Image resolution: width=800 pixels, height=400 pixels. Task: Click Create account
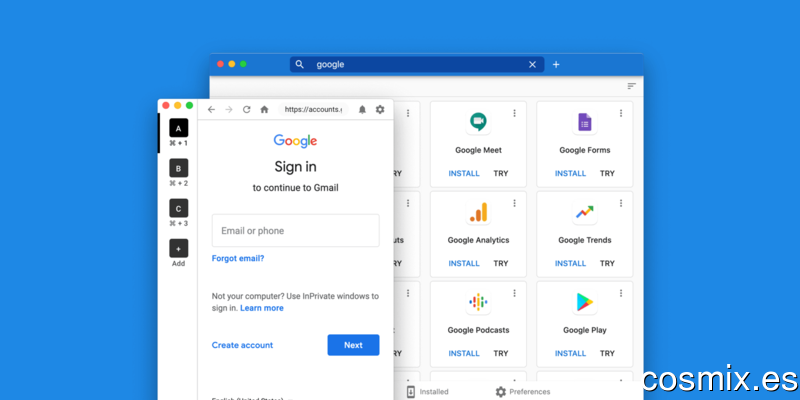point(242,345)
